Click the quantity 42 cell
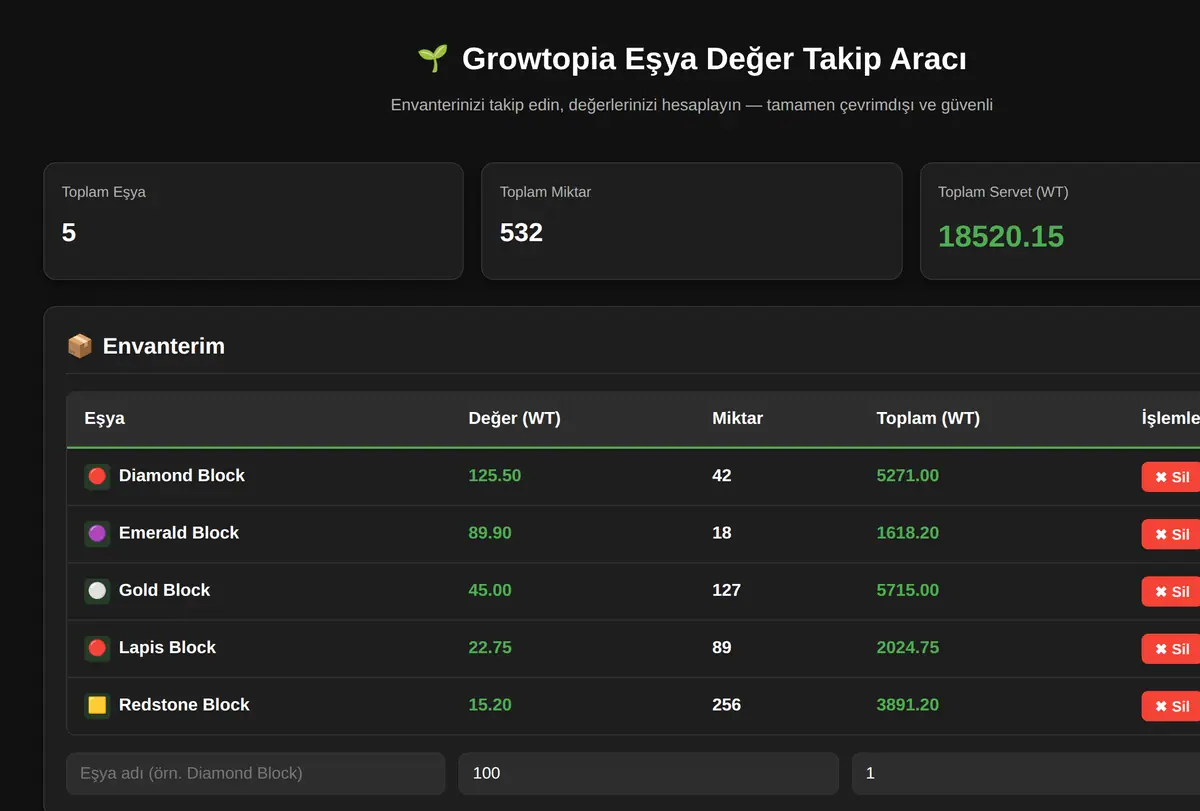1200x811 pixels. tap(722, 476)
